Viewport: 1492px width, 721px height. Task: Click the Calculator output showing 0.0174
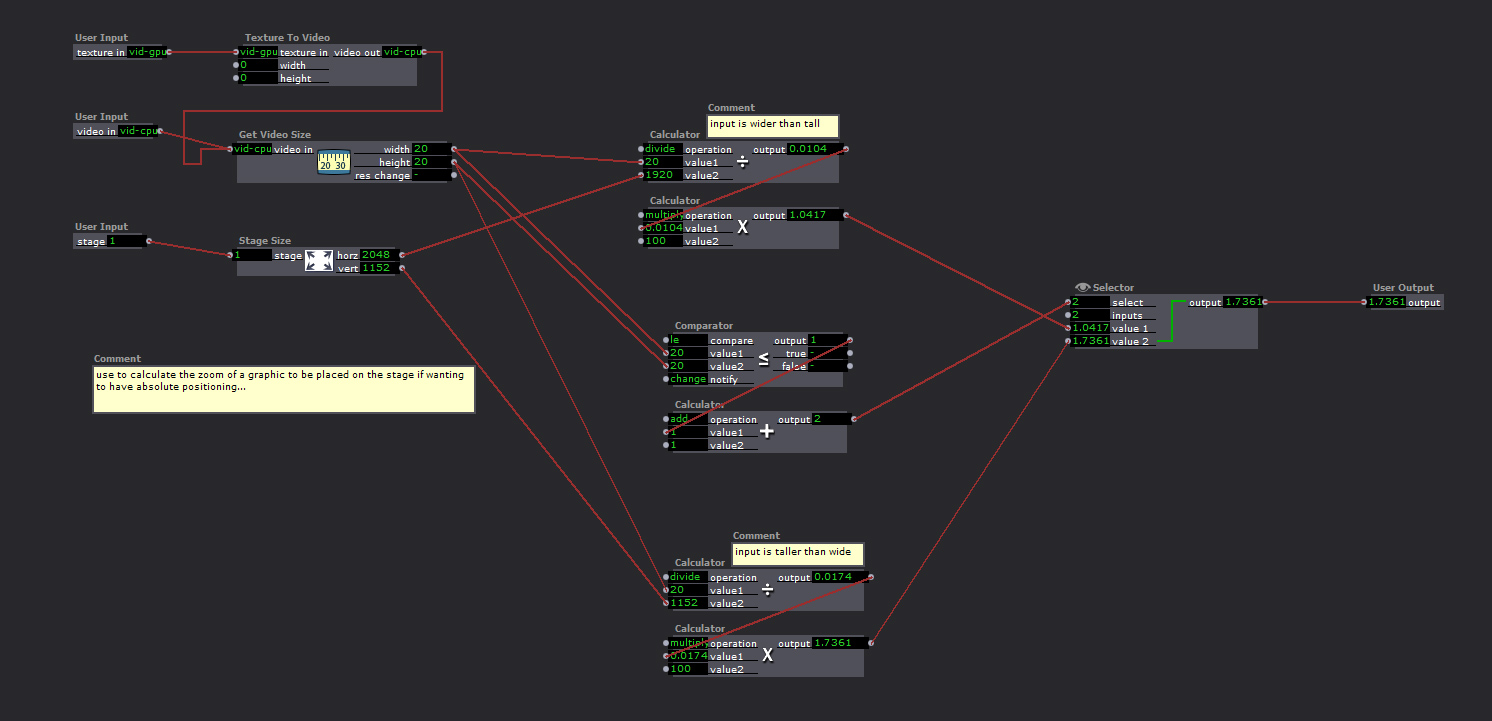tap(839, 577)
